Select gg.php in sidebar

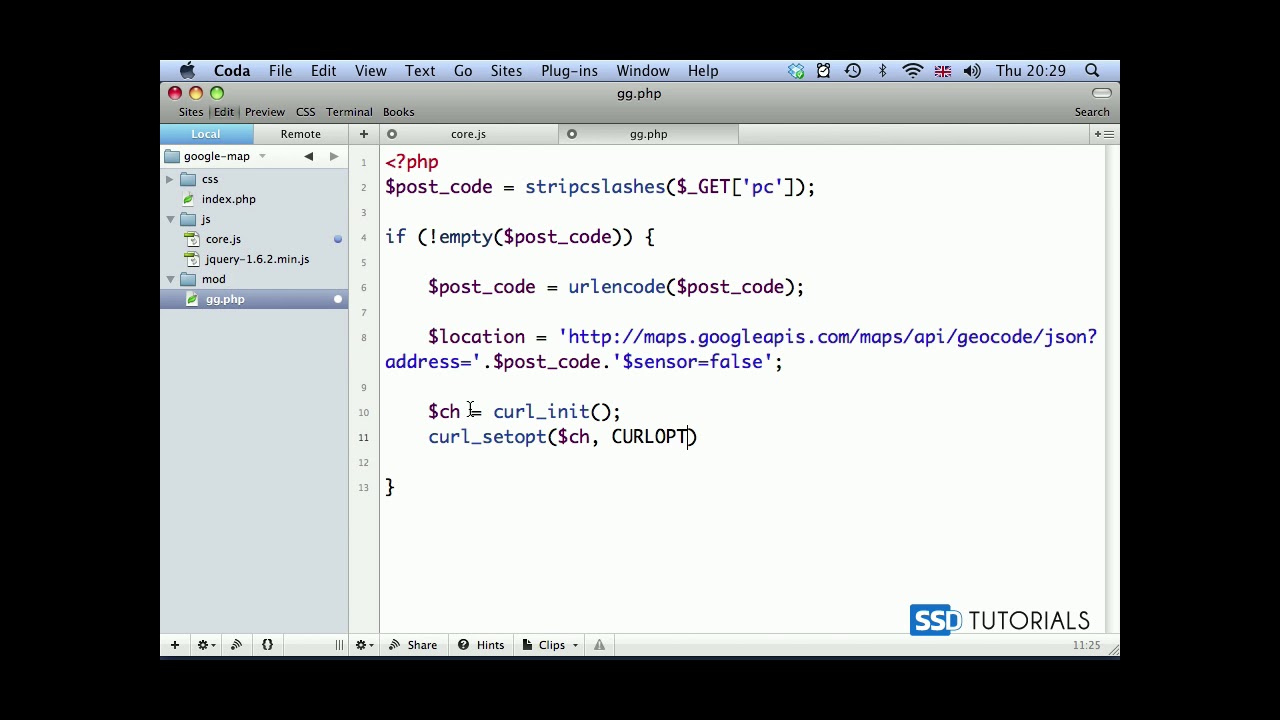(225, 299)
